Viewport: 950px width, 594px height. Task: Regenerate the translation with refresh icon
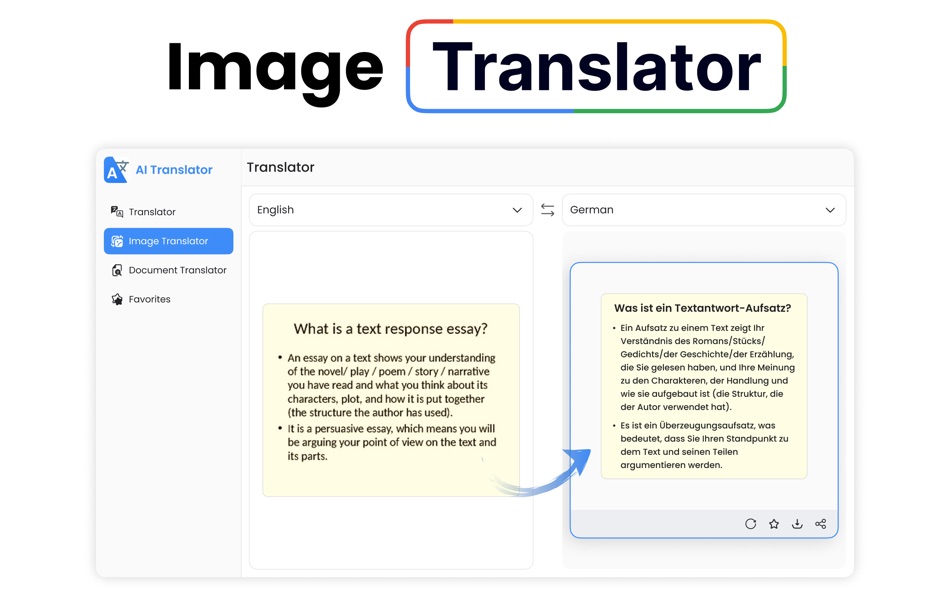(751, 524)
